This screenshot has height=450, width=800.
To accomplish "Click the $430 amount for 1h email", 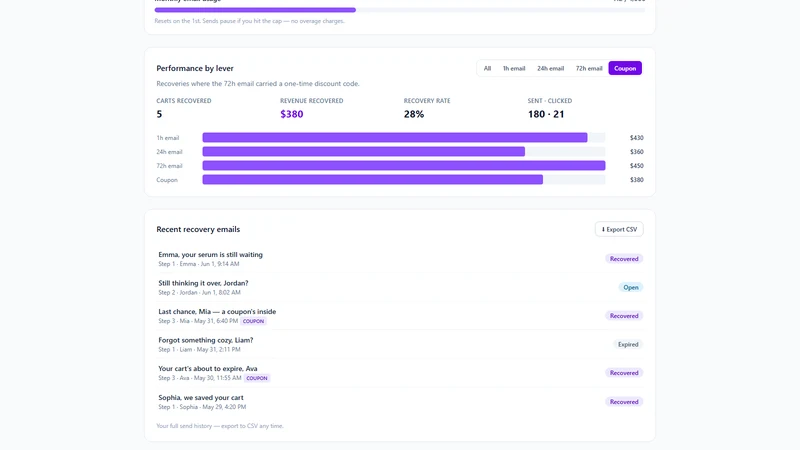I will [636, 138].
